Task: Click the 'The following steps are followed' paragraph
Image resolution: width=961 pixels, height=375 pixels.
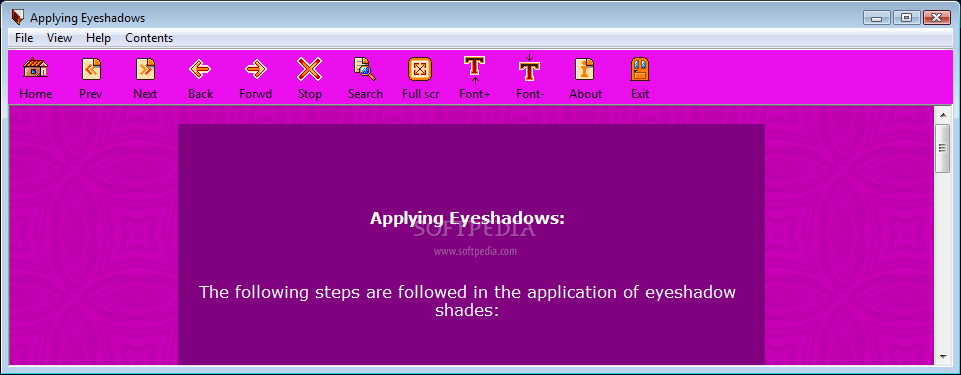Action: (x=467, y=301)
